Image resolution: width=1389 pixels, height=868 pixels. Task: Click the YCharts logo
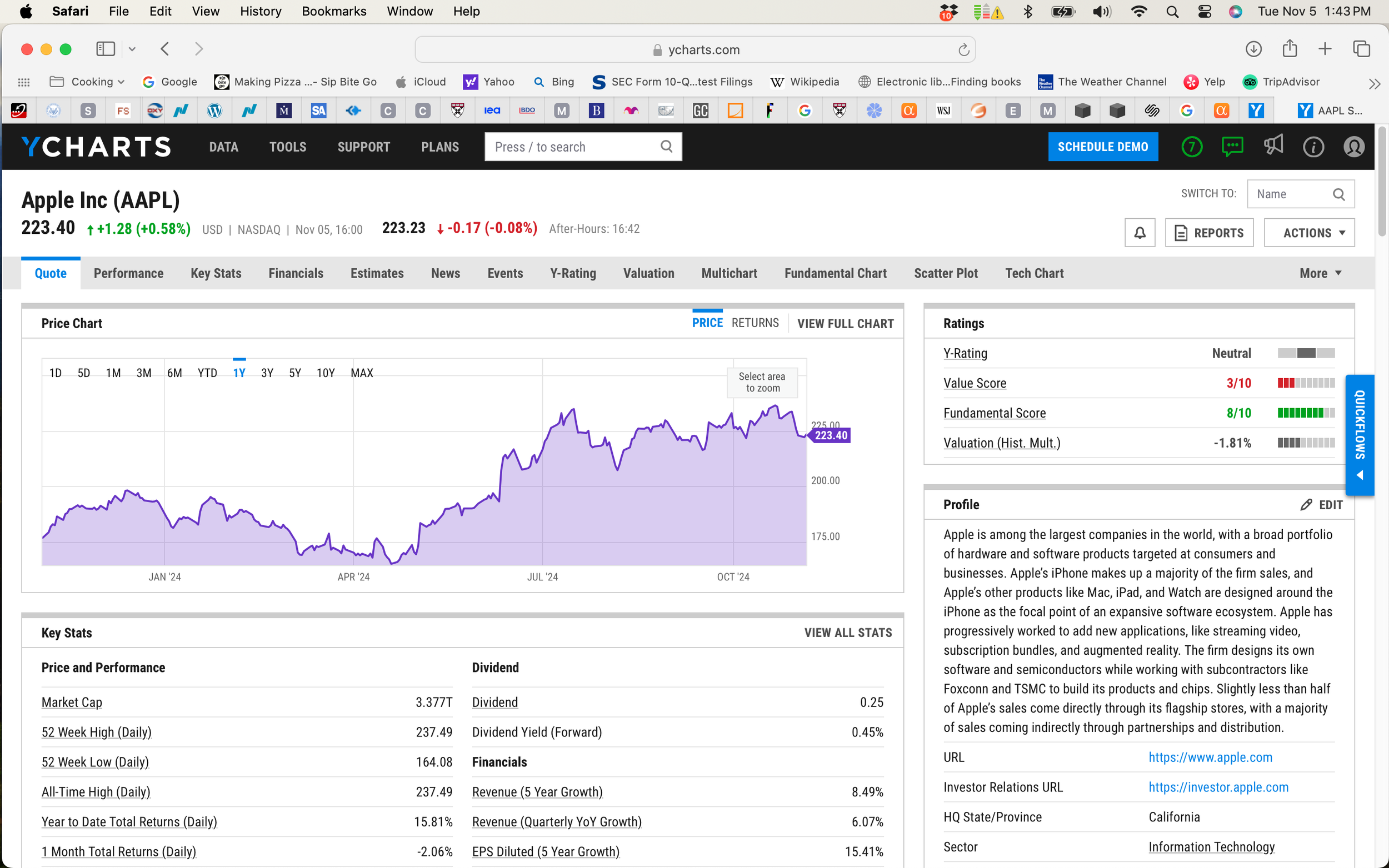[x=97, y=147]
